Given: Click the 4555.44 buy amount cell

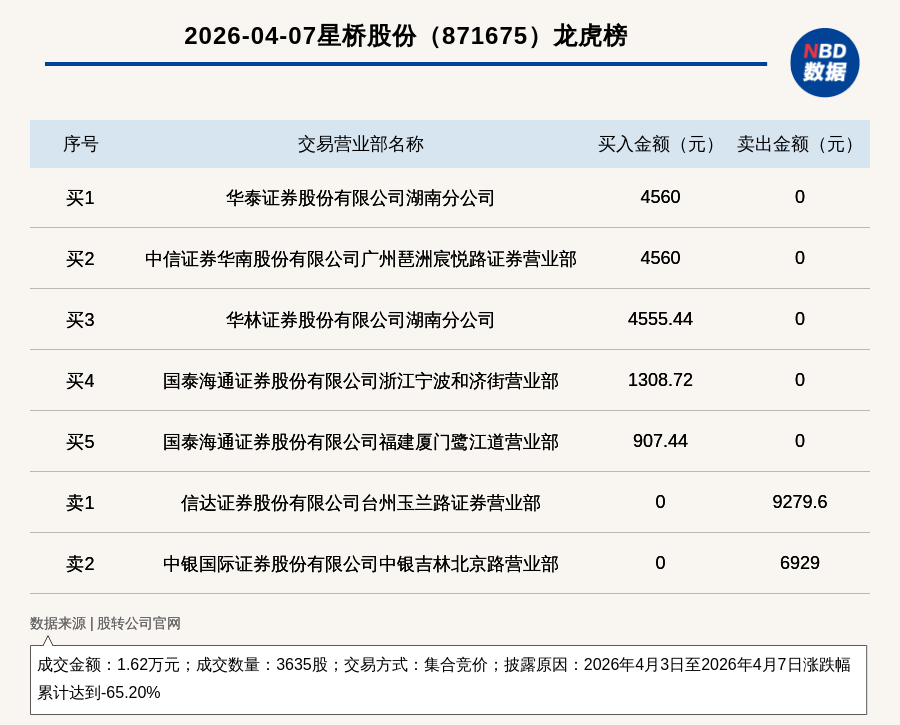Looking at the screenshot, I should pyautogui.click(x=660, y=319).
